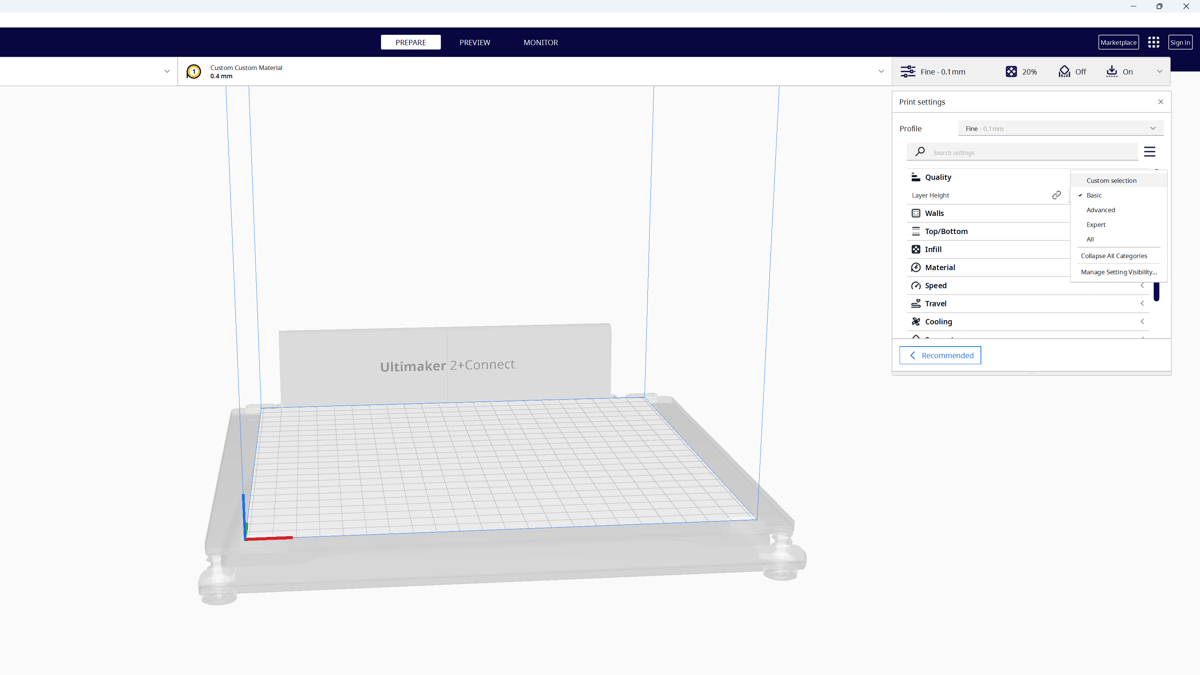This screenshot has width=1200, height=675.
Task: Click the Infill category icon
Action: [x=915, y=249]
